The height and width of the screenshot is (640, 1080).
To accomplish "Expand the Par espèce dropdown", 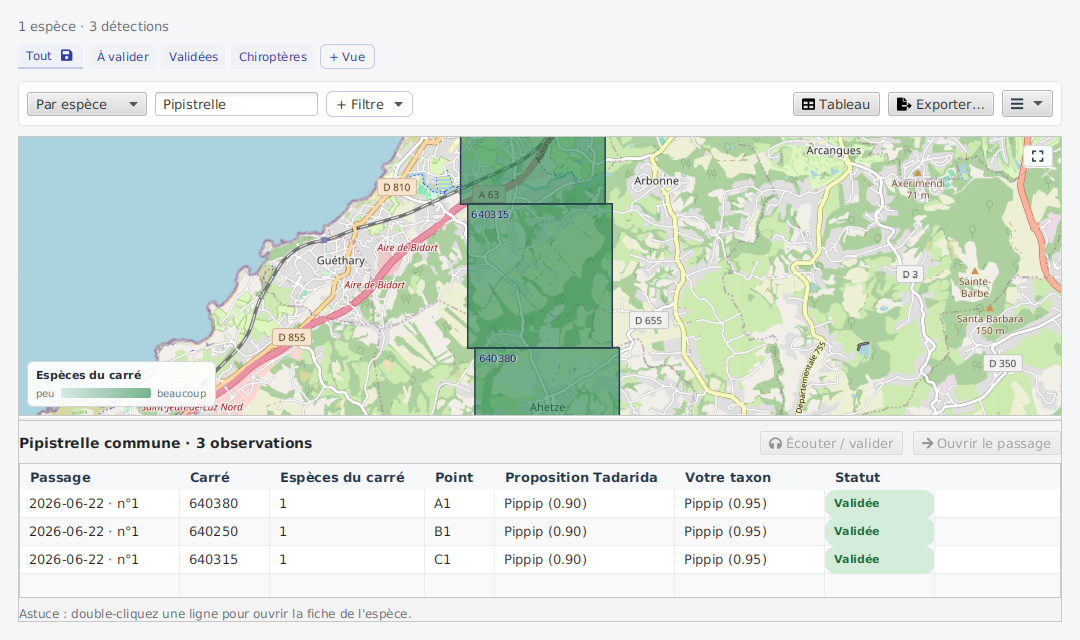I will point(87,104).
